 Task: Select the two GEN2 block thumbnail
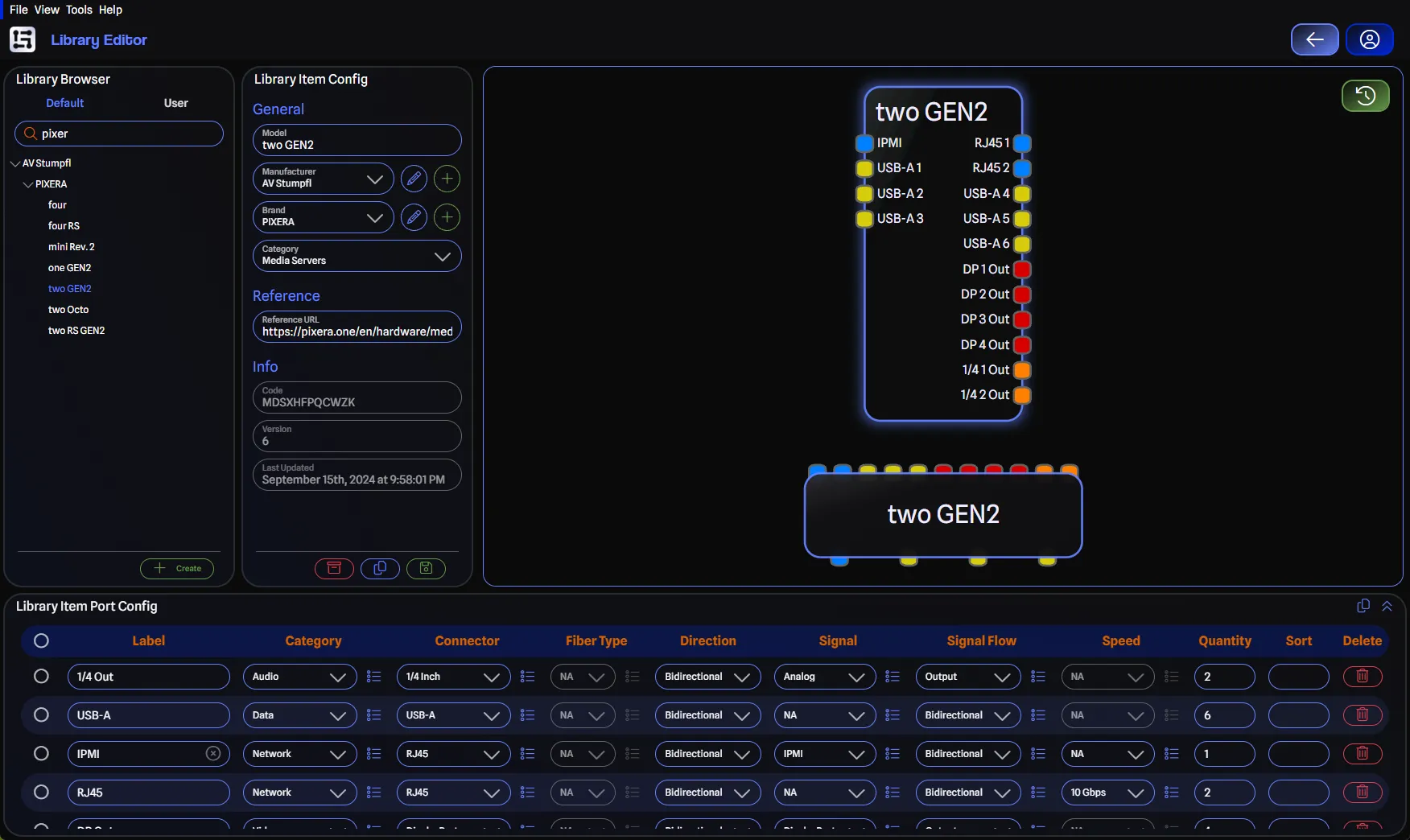click(x=943, y=514)
